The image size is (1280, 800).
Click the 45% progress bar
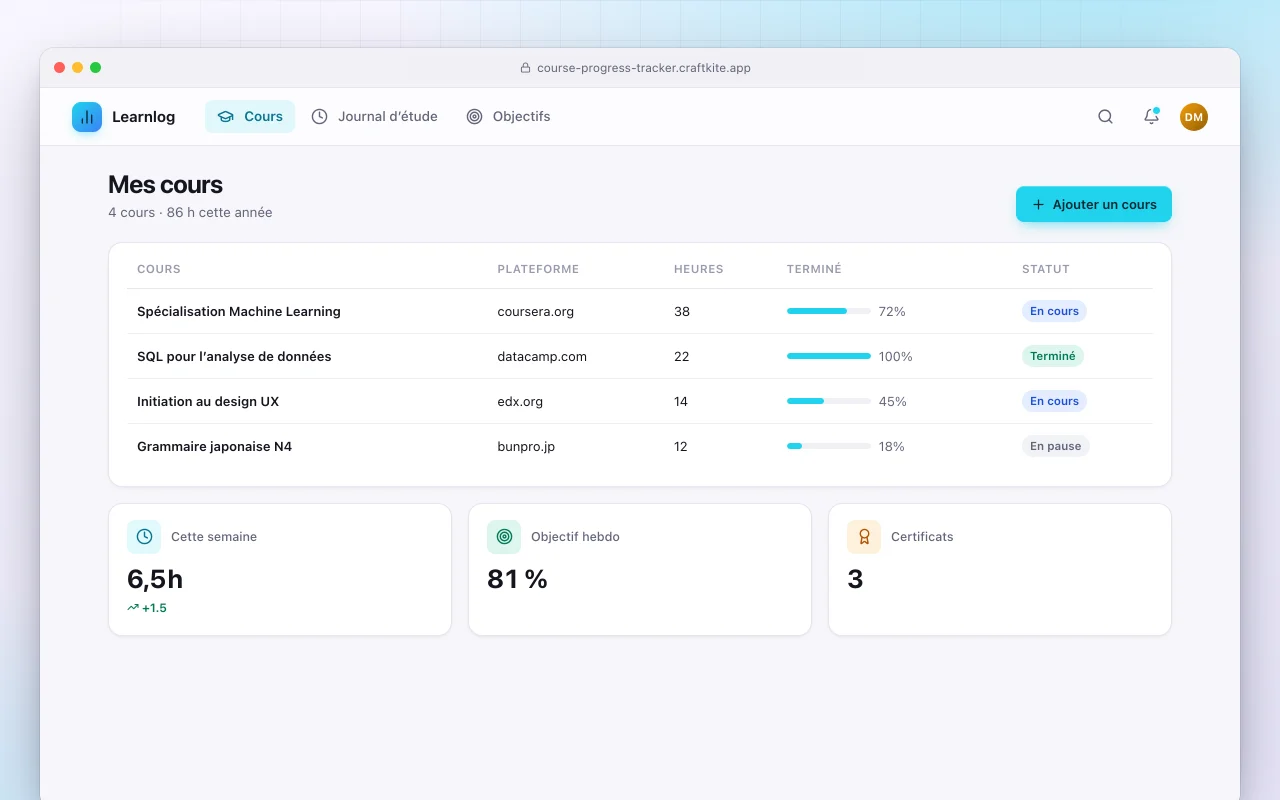pyautogui.click(x=829, y=401)
